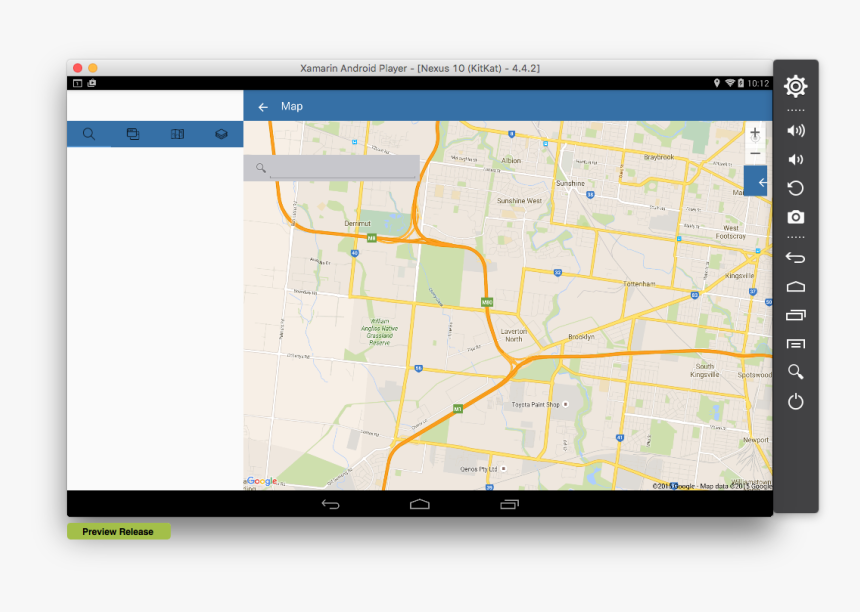Click the location icon in the status bar
860x612 pixels.
pos(717,83)
